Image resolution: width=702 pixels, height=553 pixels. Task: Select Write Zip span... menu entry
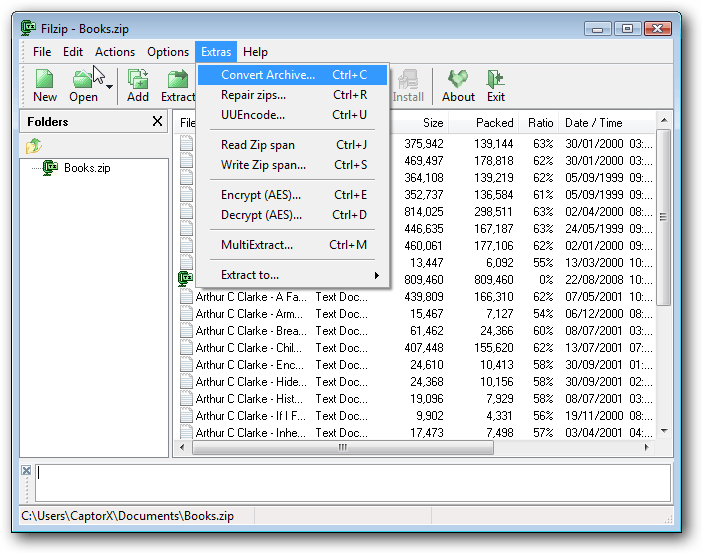pos(292,165)
